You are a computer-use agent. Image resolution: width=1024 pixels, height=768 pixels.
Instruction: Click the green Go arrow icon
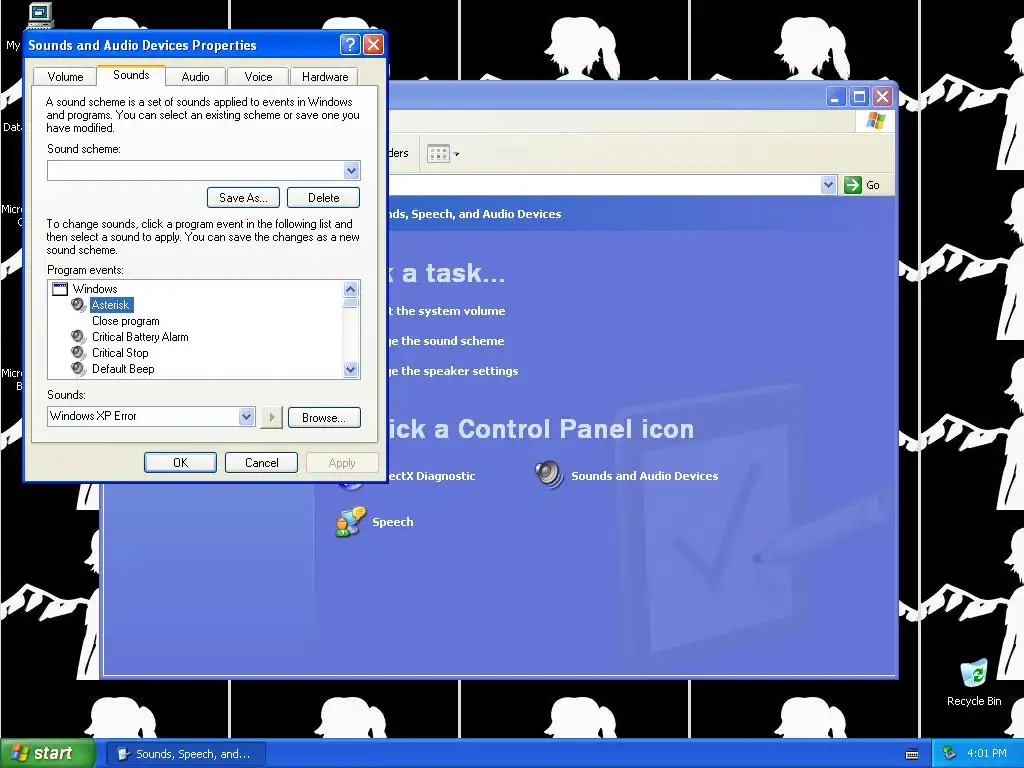pyautogui.click(x=853, y=185)
